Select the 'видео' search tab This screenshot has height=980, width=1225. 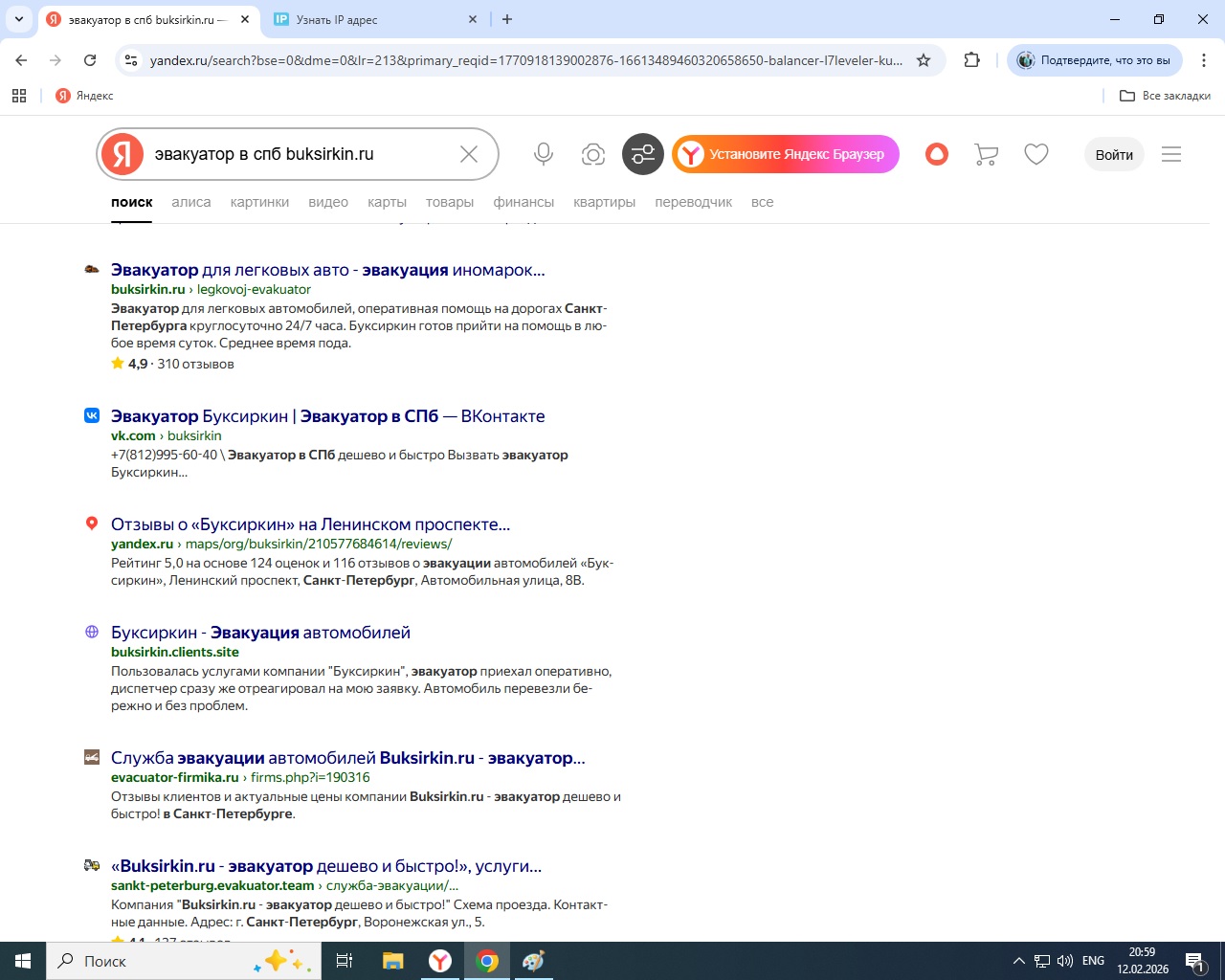(x=328, y=202)
